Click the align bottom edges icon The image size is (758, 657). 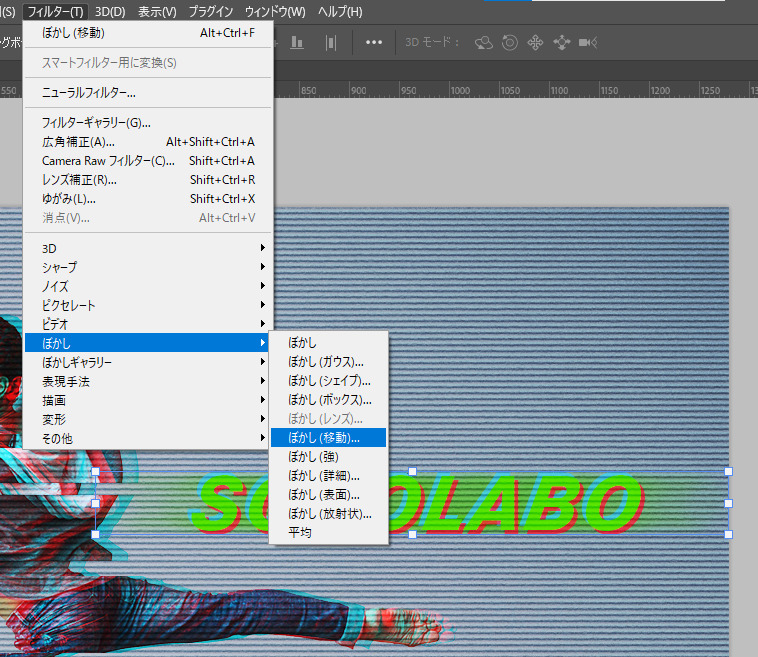(297, 42)
